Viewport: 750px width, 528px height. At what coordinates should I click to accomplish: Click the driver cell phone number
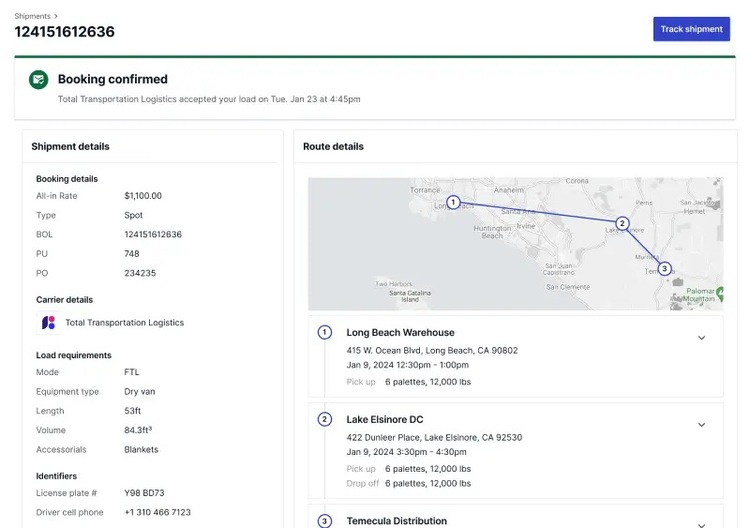pyautogui.click(x=157, y=512)
